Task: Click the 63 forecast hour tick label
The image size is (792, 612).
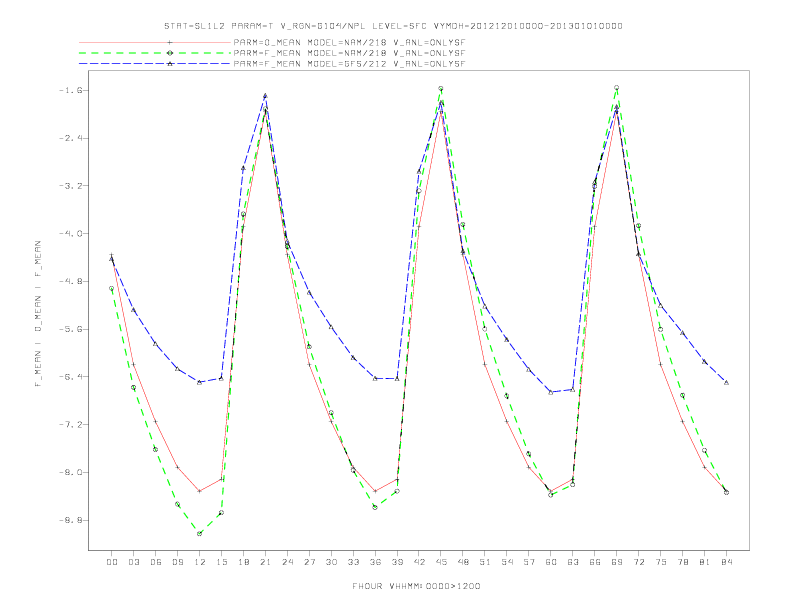Action: (573, 562)
